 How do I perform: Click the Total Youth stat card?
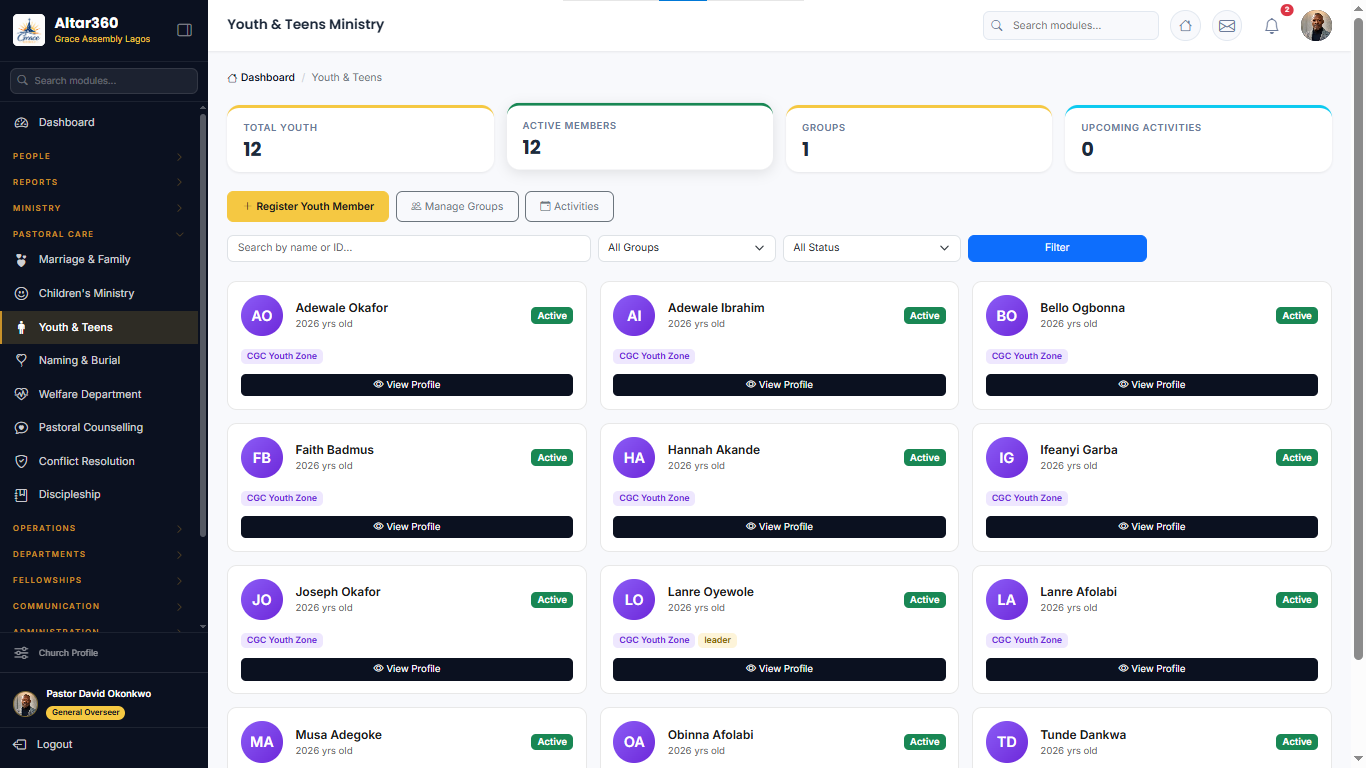click(x=360, y=139)
